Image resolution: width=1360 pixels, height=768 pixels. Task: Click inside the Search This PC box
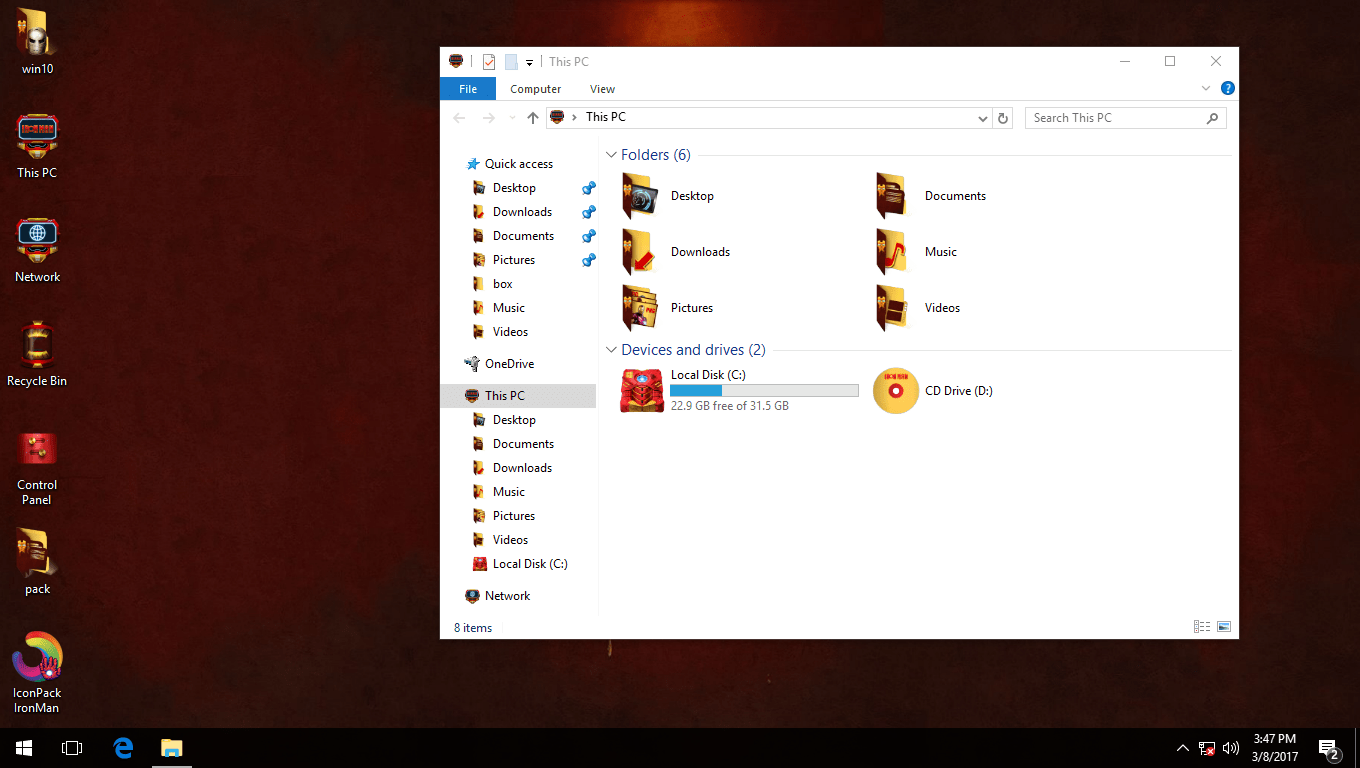coord(1110,117)
